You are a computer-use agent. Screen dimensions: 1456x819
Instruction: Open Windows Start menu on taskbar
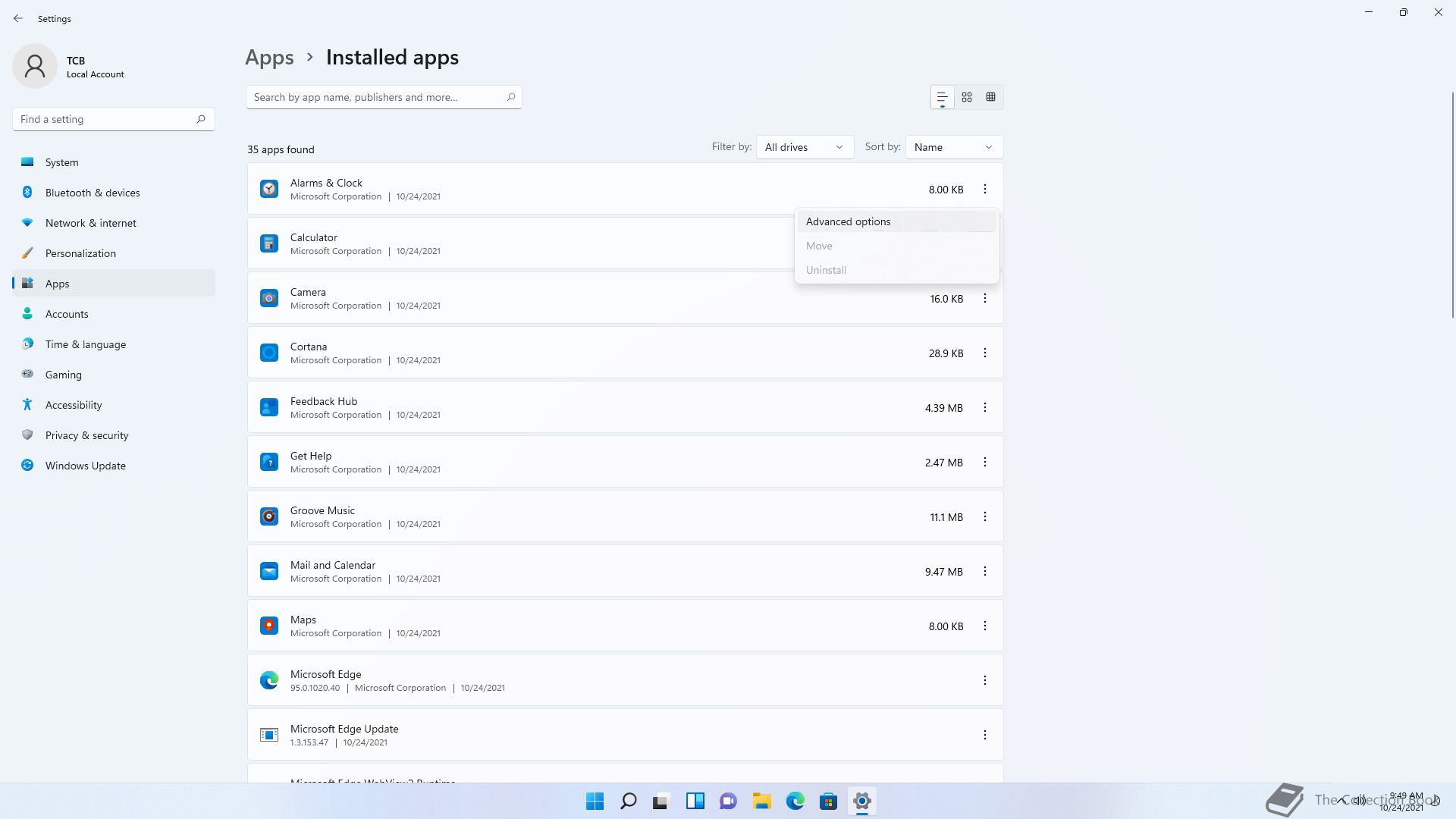pos(595,801)
